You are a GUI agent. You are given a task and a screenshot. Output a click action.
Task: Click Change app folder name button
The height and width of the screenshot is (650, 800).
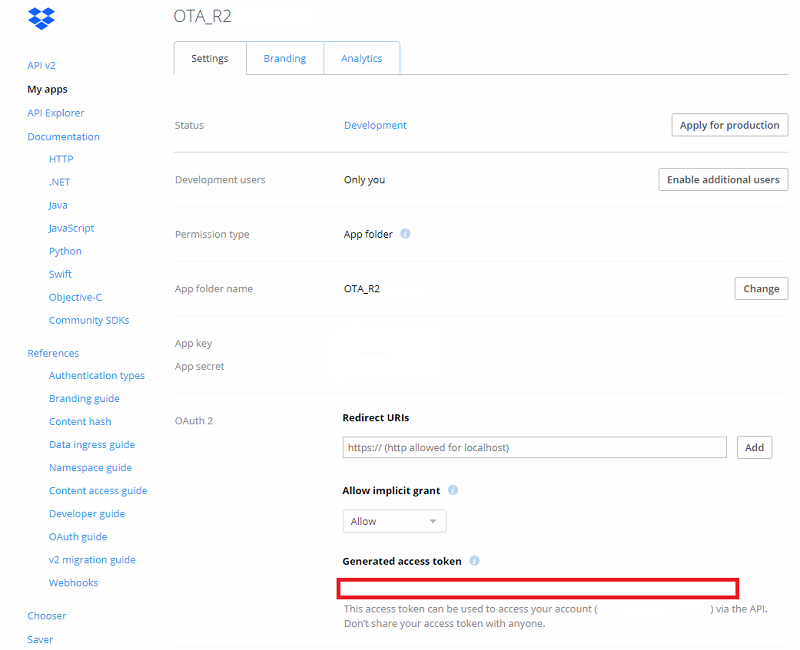(x=761, y=289)
